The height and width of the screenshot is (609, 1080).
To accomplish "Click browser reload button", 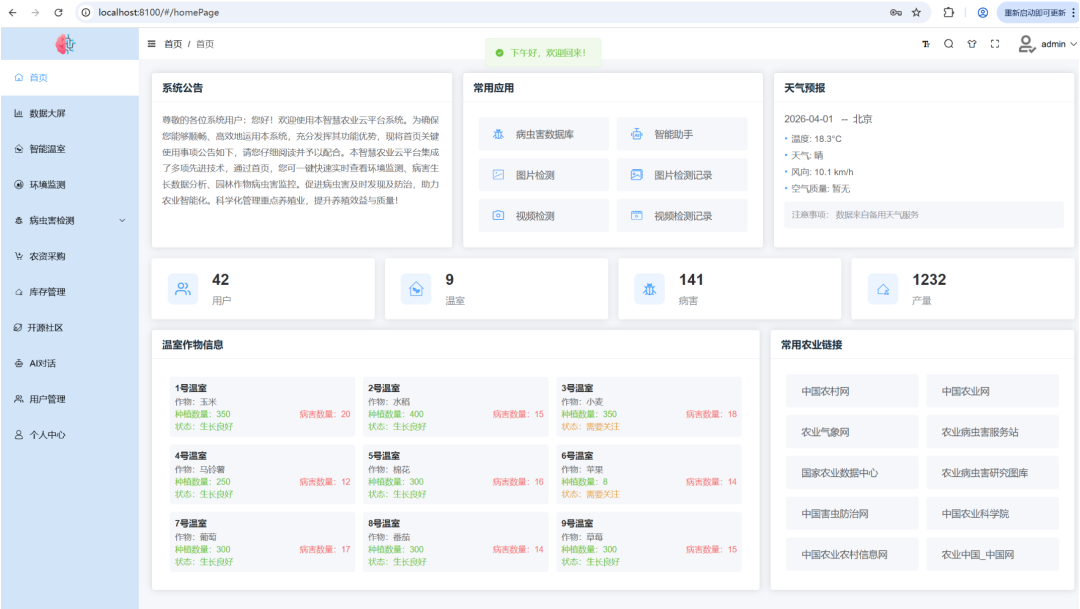I will [59, 12].
